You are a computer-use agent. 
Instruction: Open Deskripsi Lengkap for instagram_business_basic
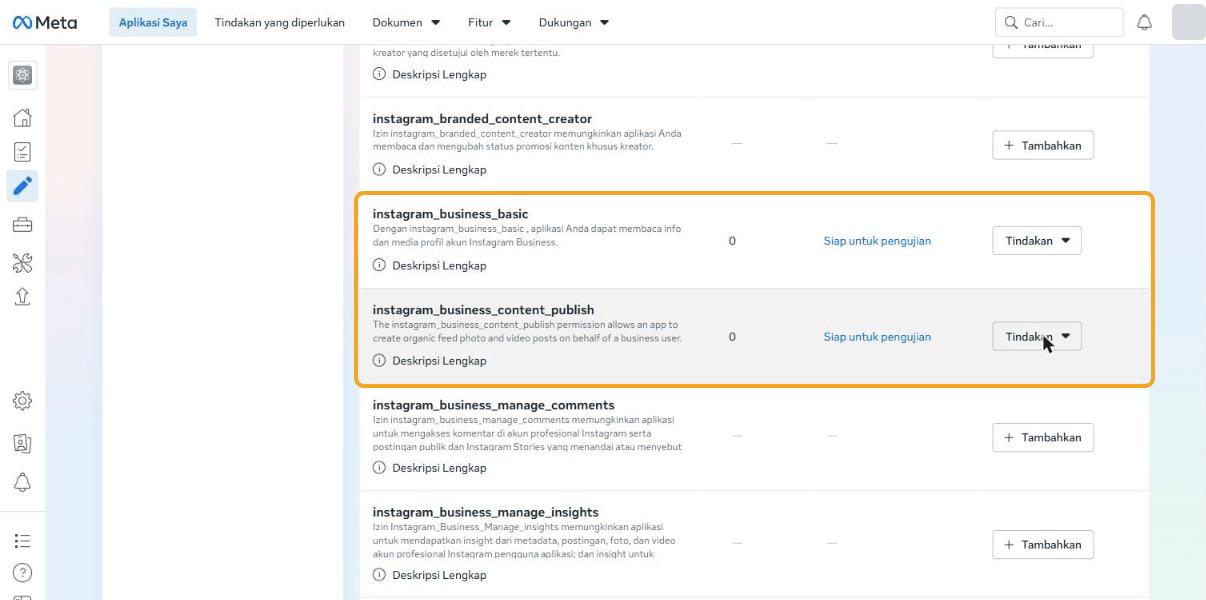click(439, 266)
